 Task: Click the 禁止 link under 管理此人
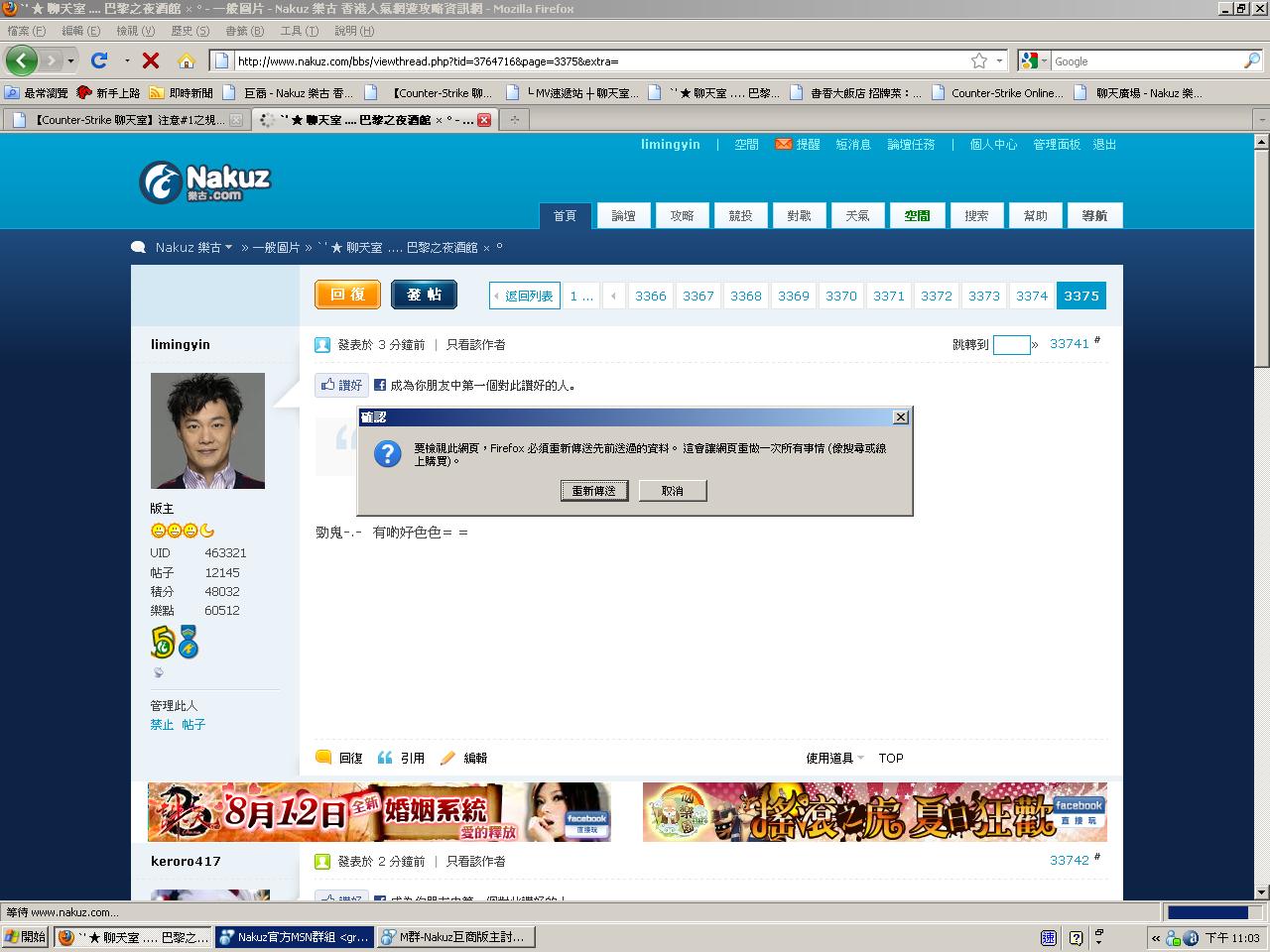pyautogui.click(x=162, y=725)
